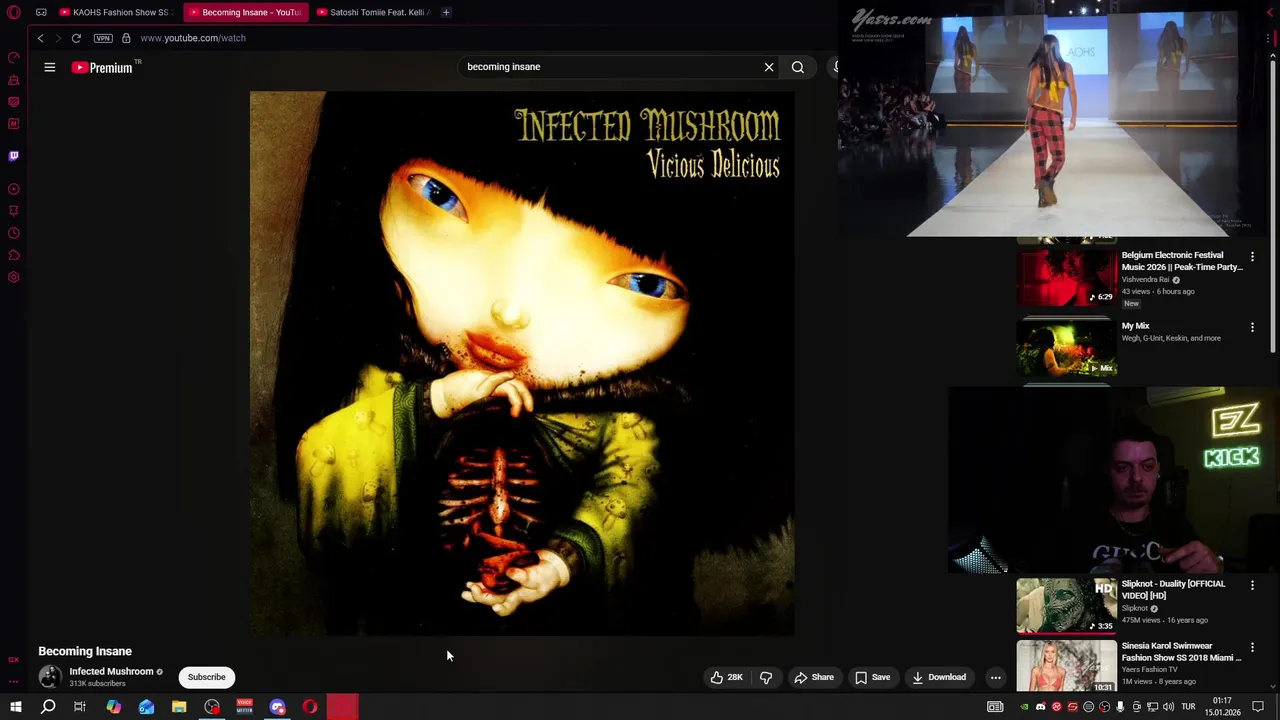Share the Becoming Insane video
1280x720 pixels.
click(814, 677)
